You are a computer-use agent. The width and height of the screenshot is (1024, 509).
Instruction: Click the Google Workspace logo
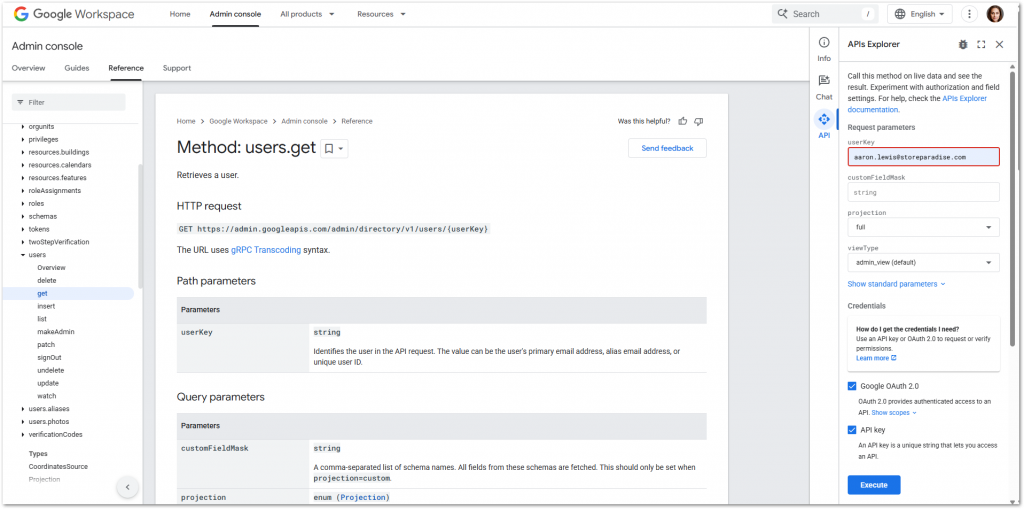74,14
